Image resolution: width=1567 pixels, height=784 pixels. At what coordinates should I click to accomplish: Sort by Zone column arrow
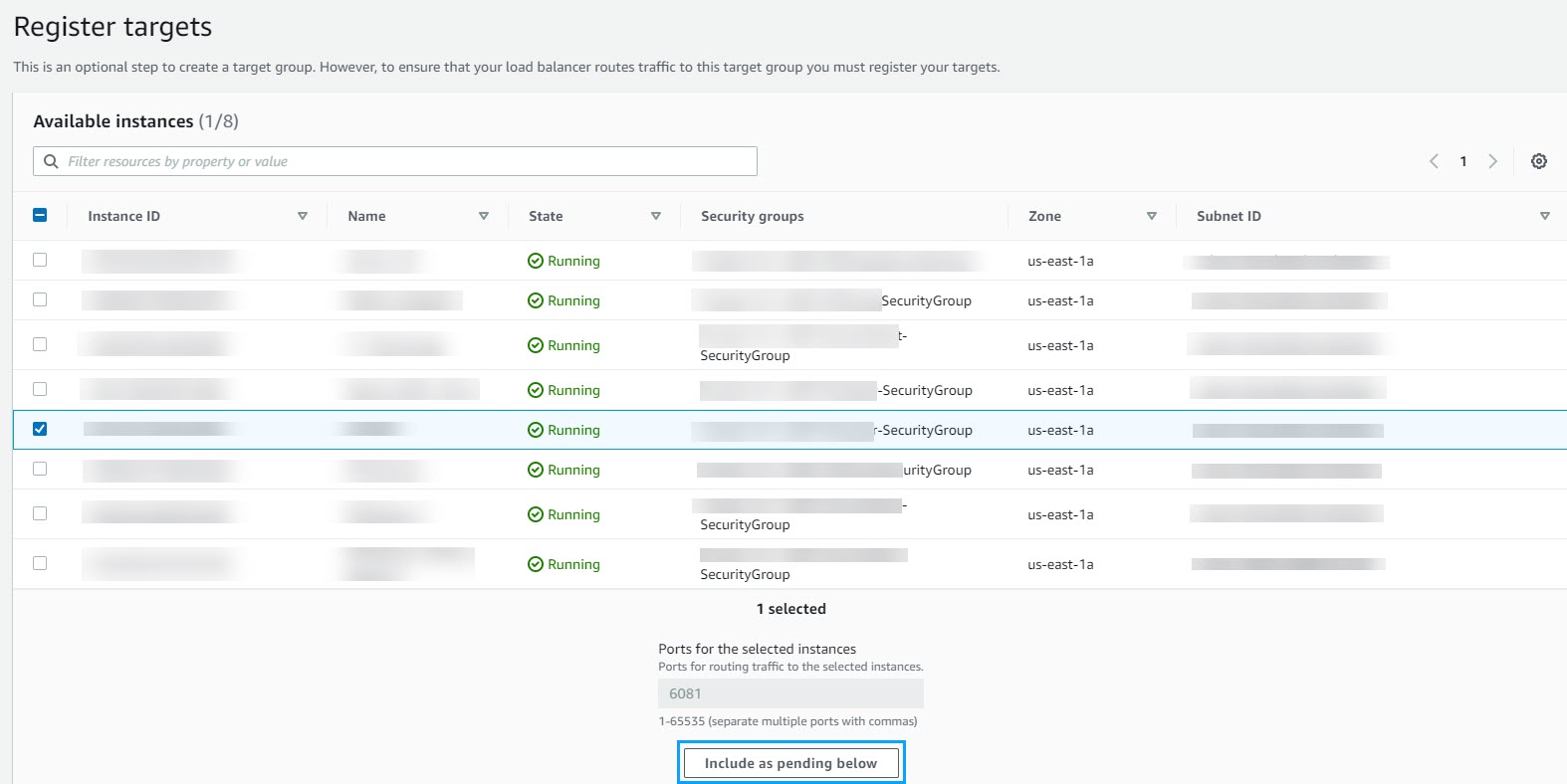pos(1152,216)
